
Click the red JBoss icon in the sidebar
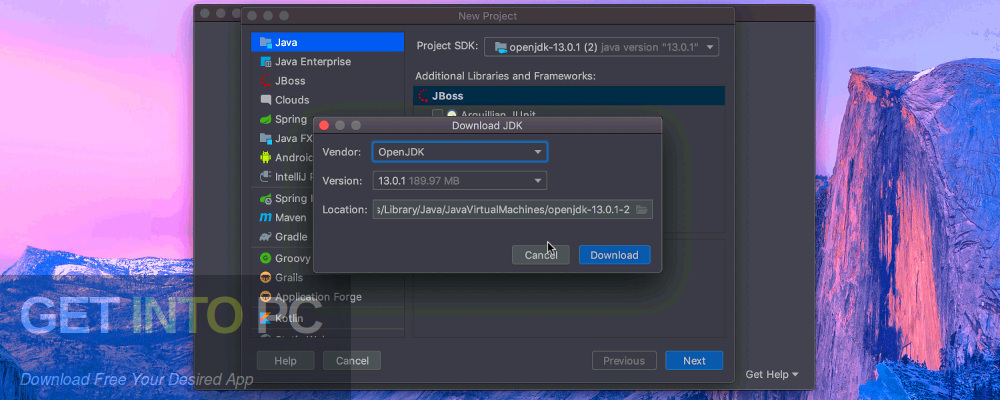tap(265, 81)
